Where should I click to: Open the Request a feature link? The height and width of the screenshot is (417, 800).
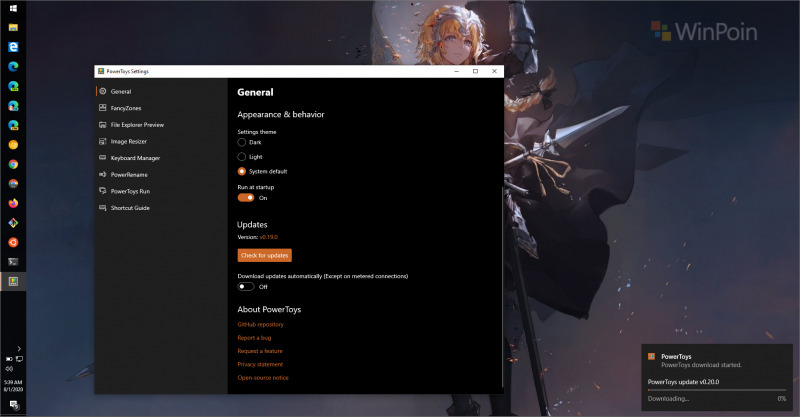260,351
